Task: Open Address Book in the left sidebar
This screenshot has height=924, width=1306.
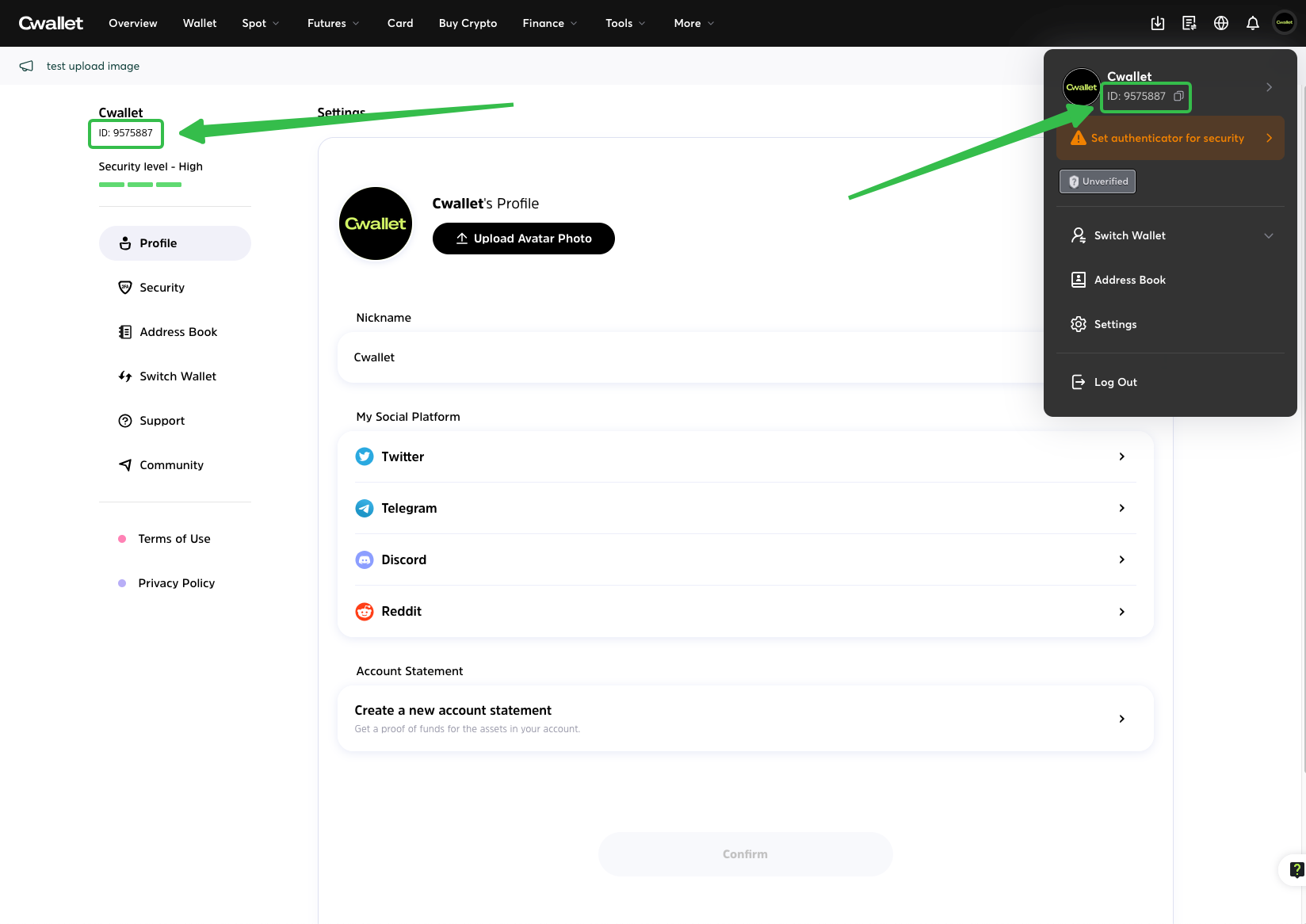Action: [x=178, y=332]
